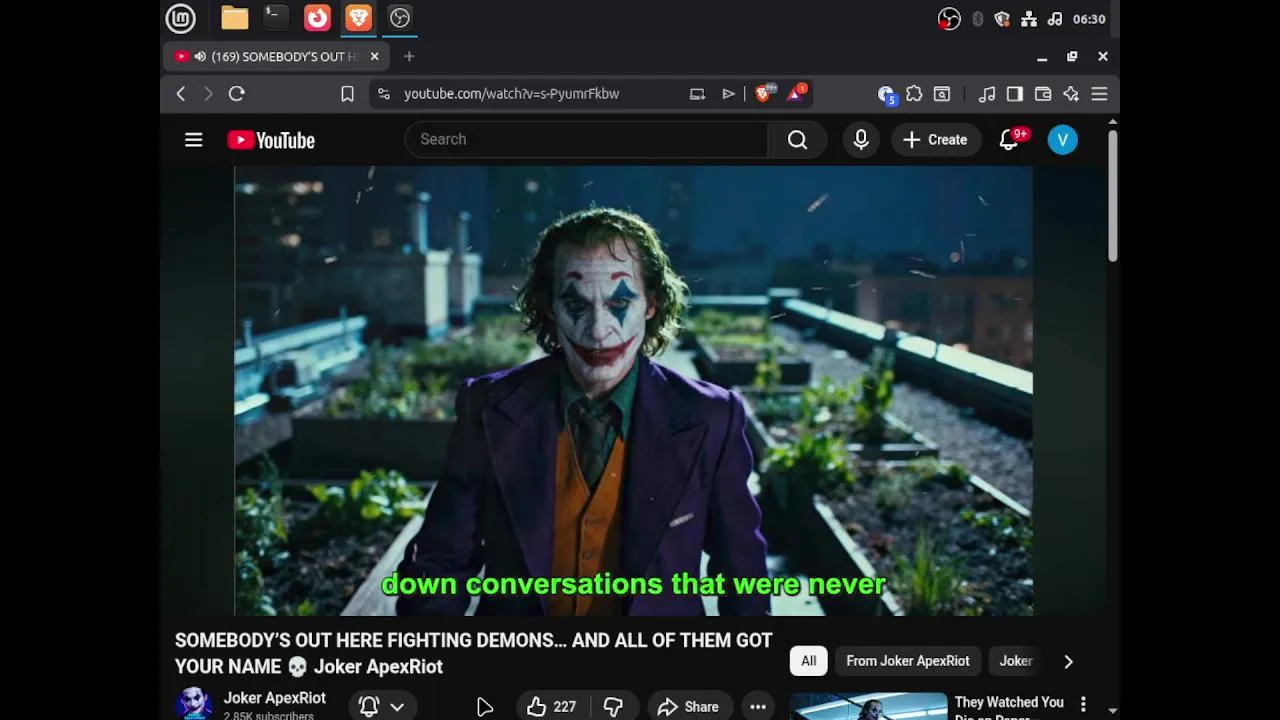The height and width of the screenshot is (720, 1280).
Task: Open the Brave main hamburger menu
Action: [1099, 94]
